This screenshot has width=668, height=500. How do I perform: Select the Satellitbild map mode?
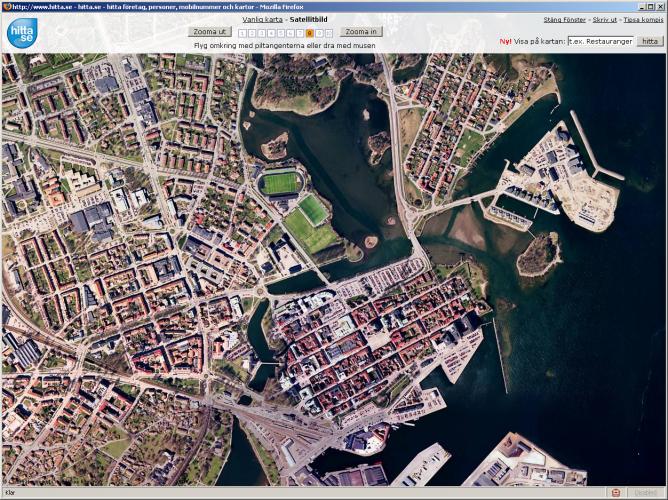(x=308, y=19)
